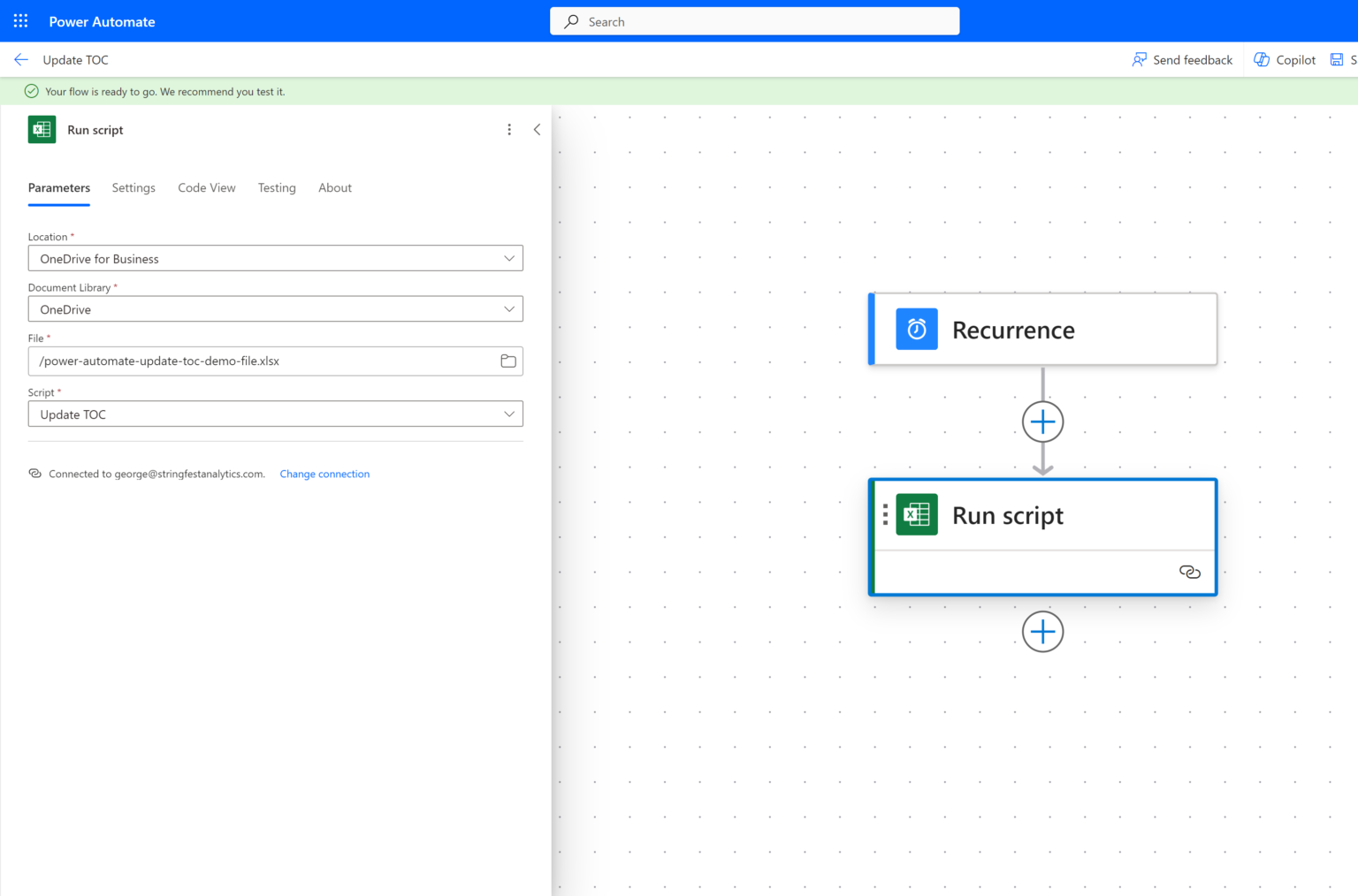Open the app launcher waffle icon
The image size is (1358, 896).
tap(20, 21)
